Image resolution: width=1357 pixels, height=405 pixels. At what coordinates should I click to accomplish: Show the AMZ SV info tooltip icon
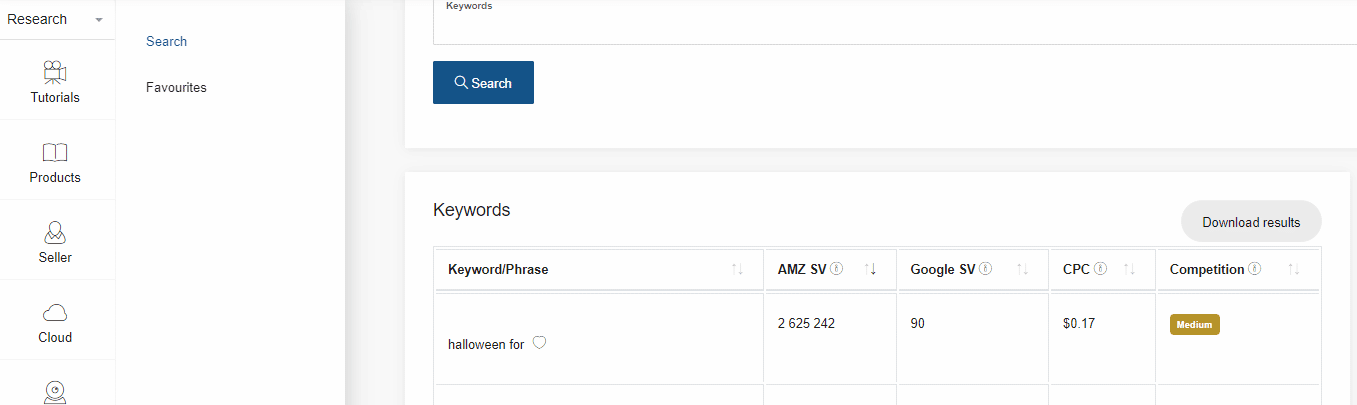[x=837, y=269]
